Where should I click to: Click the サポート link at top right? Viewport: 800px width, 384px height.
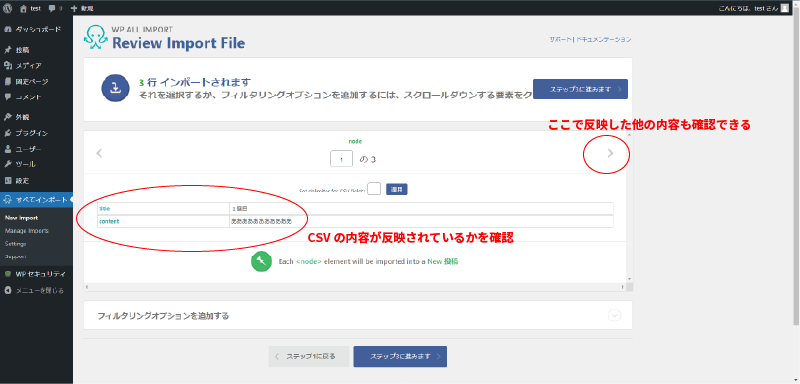(560, 39)
